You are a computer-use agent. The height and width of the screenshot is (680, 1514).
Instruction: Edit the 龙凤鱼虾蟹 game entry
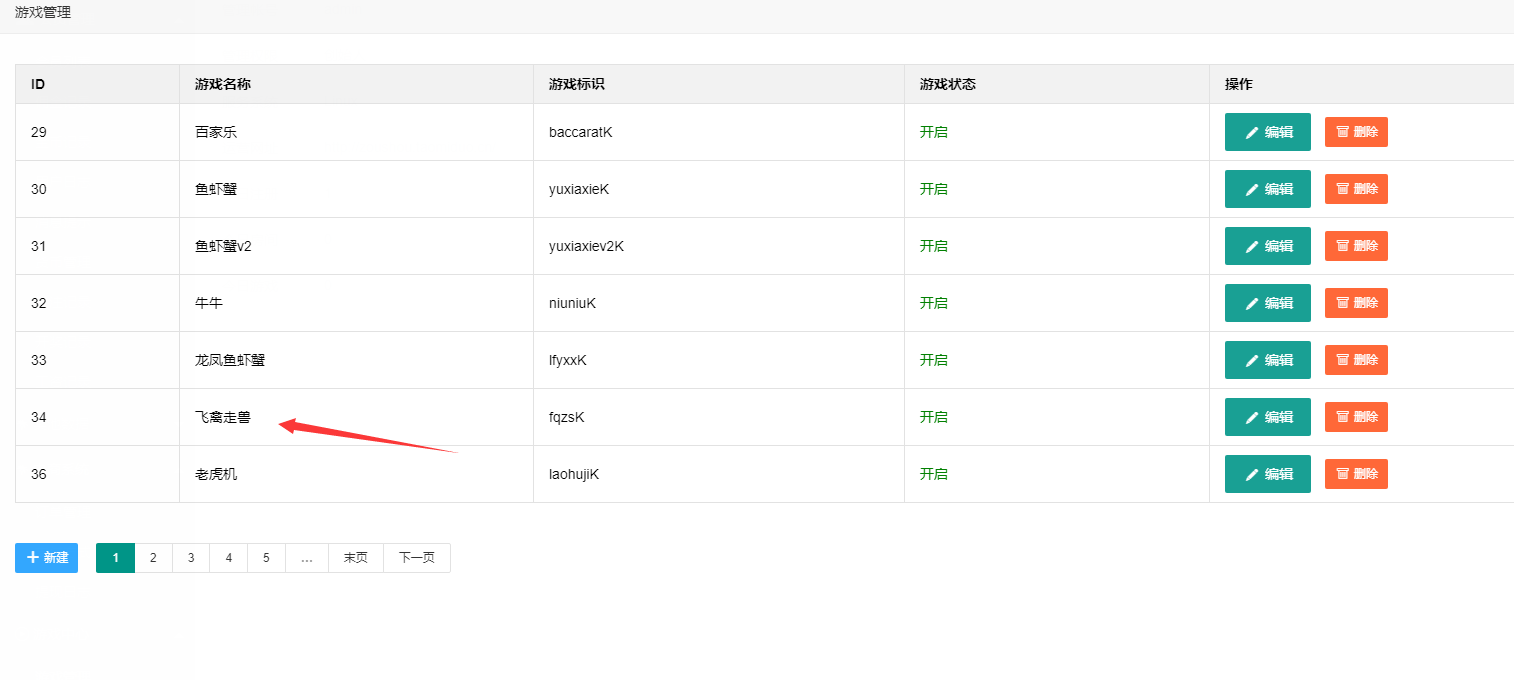(1267, 360)
